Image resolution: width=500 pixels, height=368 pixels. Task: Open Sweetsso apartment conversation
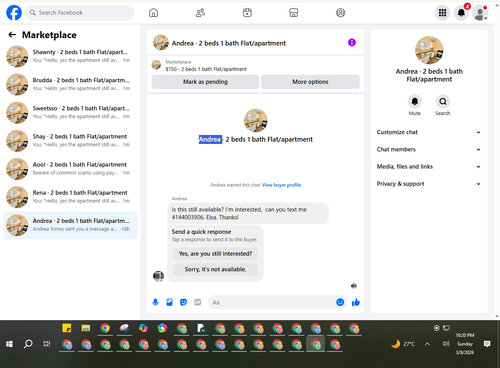70,112
